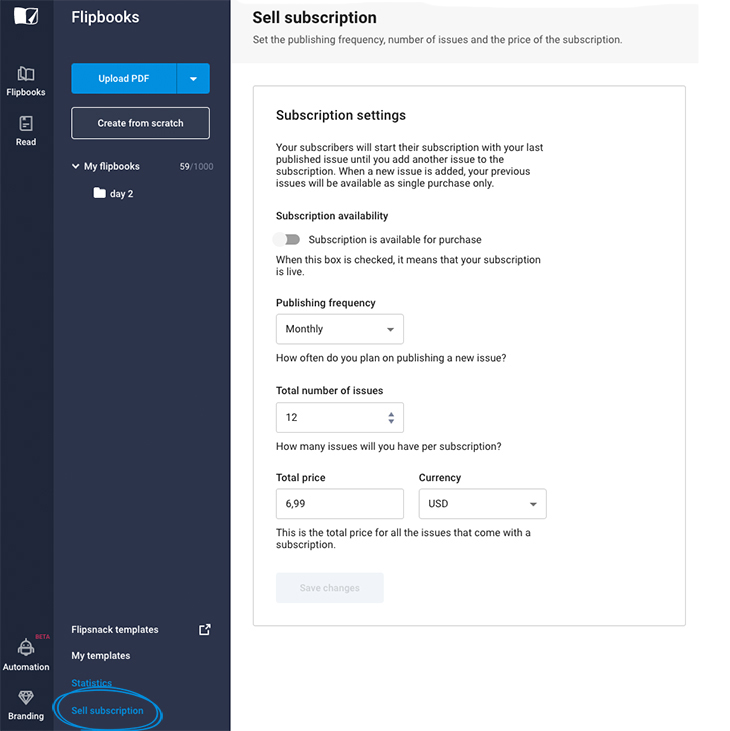The height and width of the screenshot is (731, 730).
Task: Open the USD currency dropdown
Action: click(x=482, y=503)
